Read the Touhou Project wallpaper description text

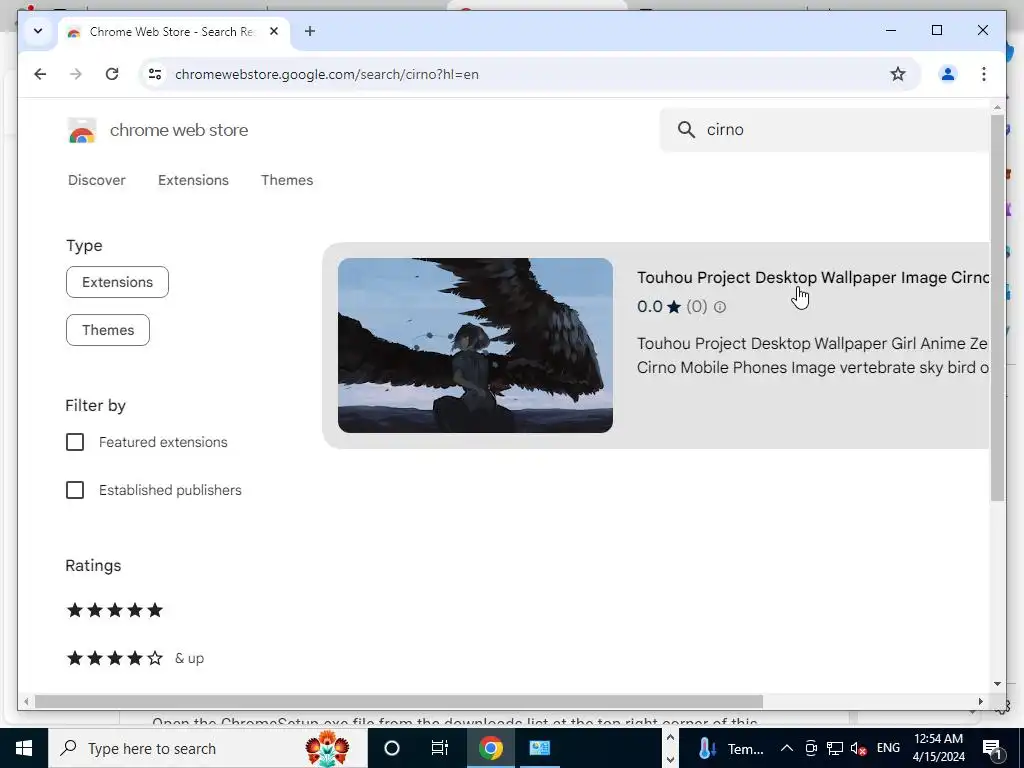pyautogui.click(x=813, y=355)
